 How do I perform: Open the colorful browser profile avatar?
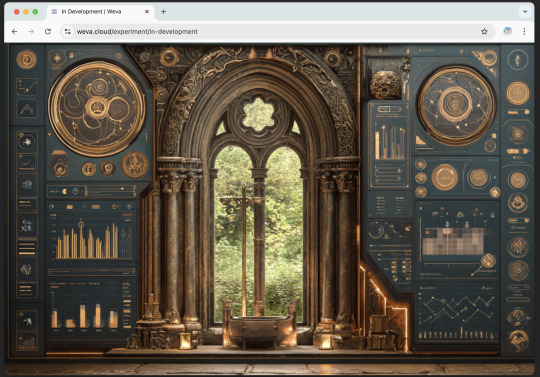[x=507, y=31]
